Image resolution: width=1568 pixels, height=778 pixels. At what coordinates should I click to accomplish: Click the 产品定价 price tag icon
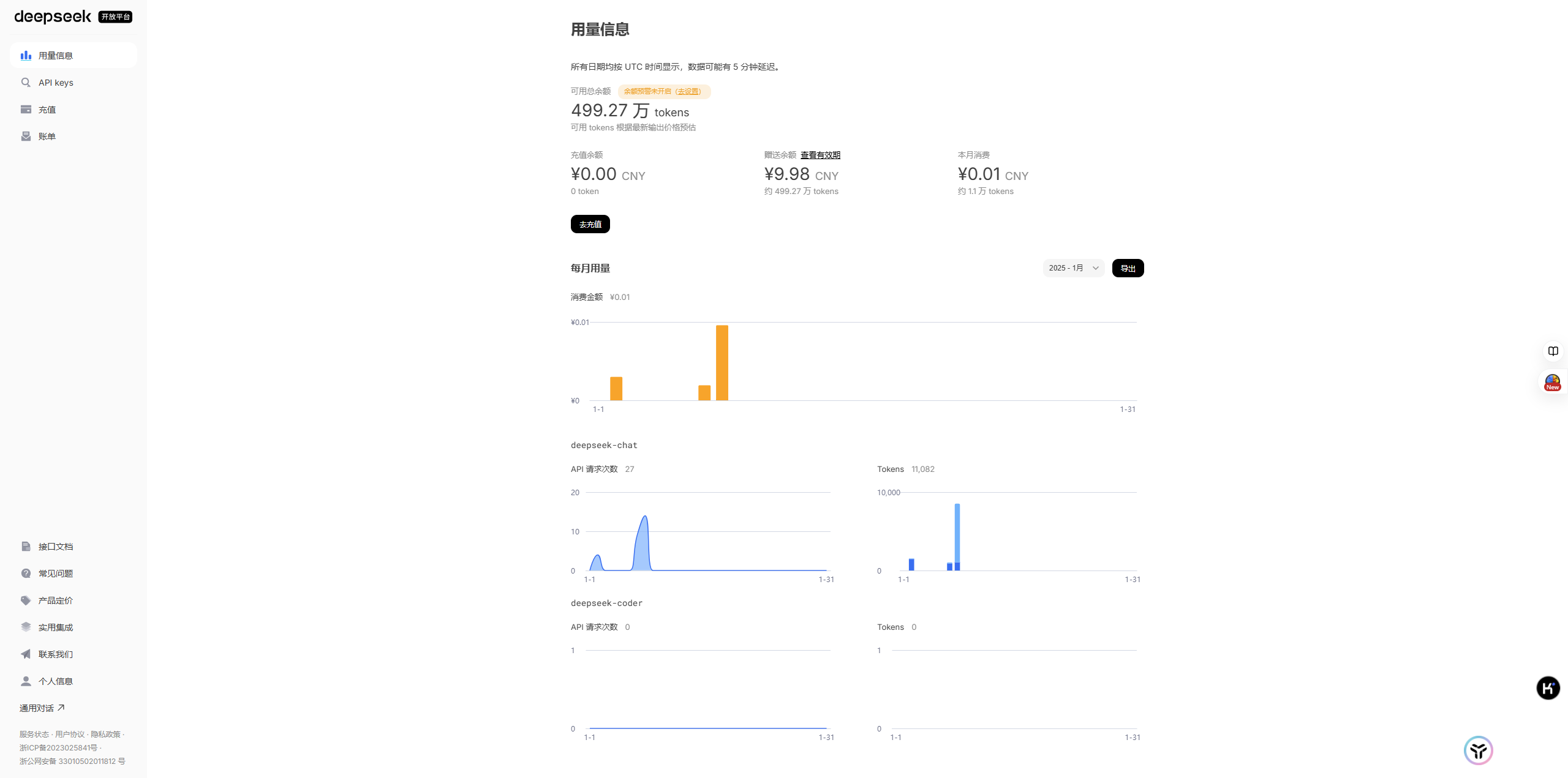pos(26,600)
